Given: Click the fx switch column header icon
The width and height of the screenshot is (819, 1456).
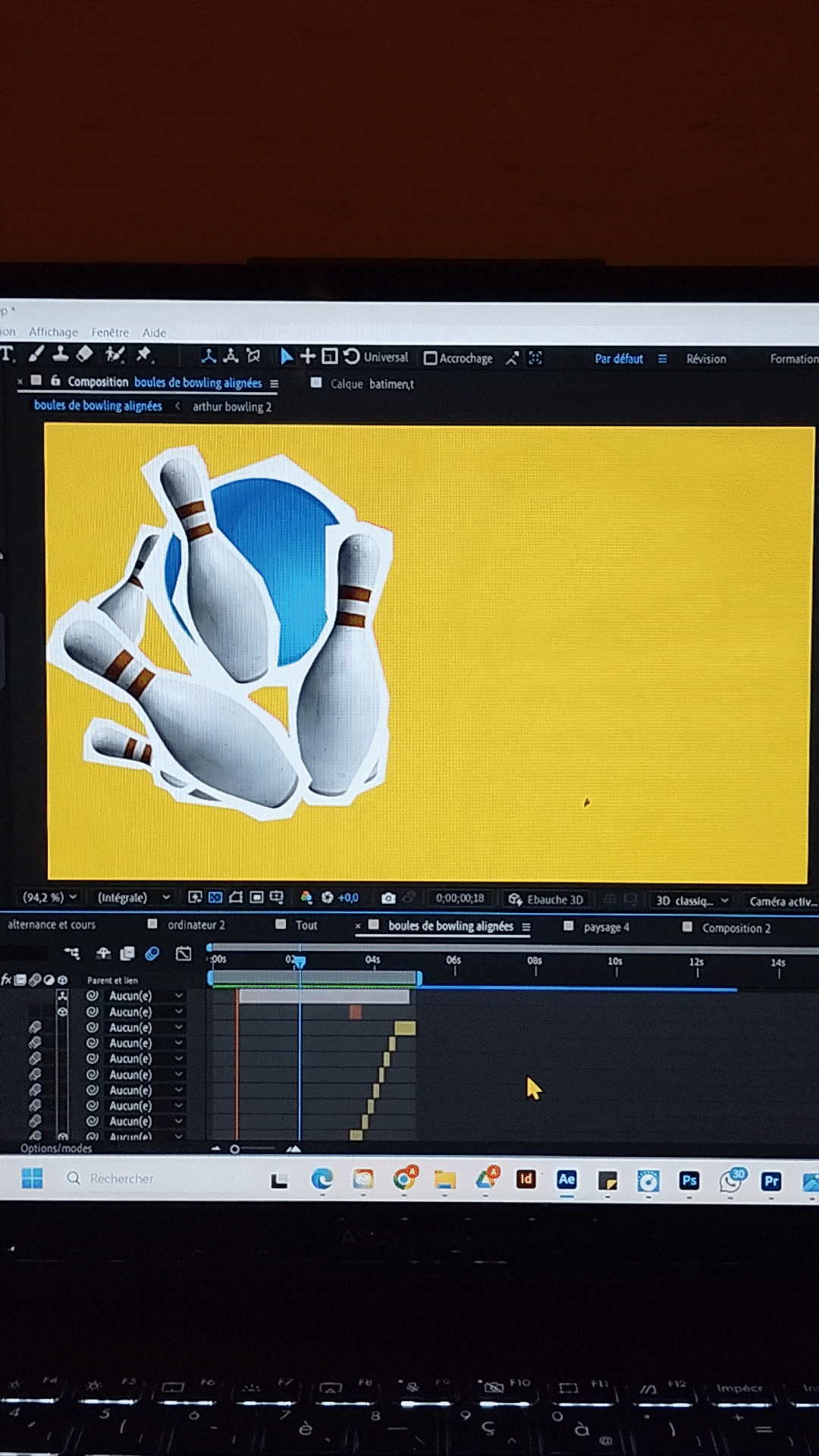Looking at the screenshot, I should pyautogui.click(x=6, y=980).
